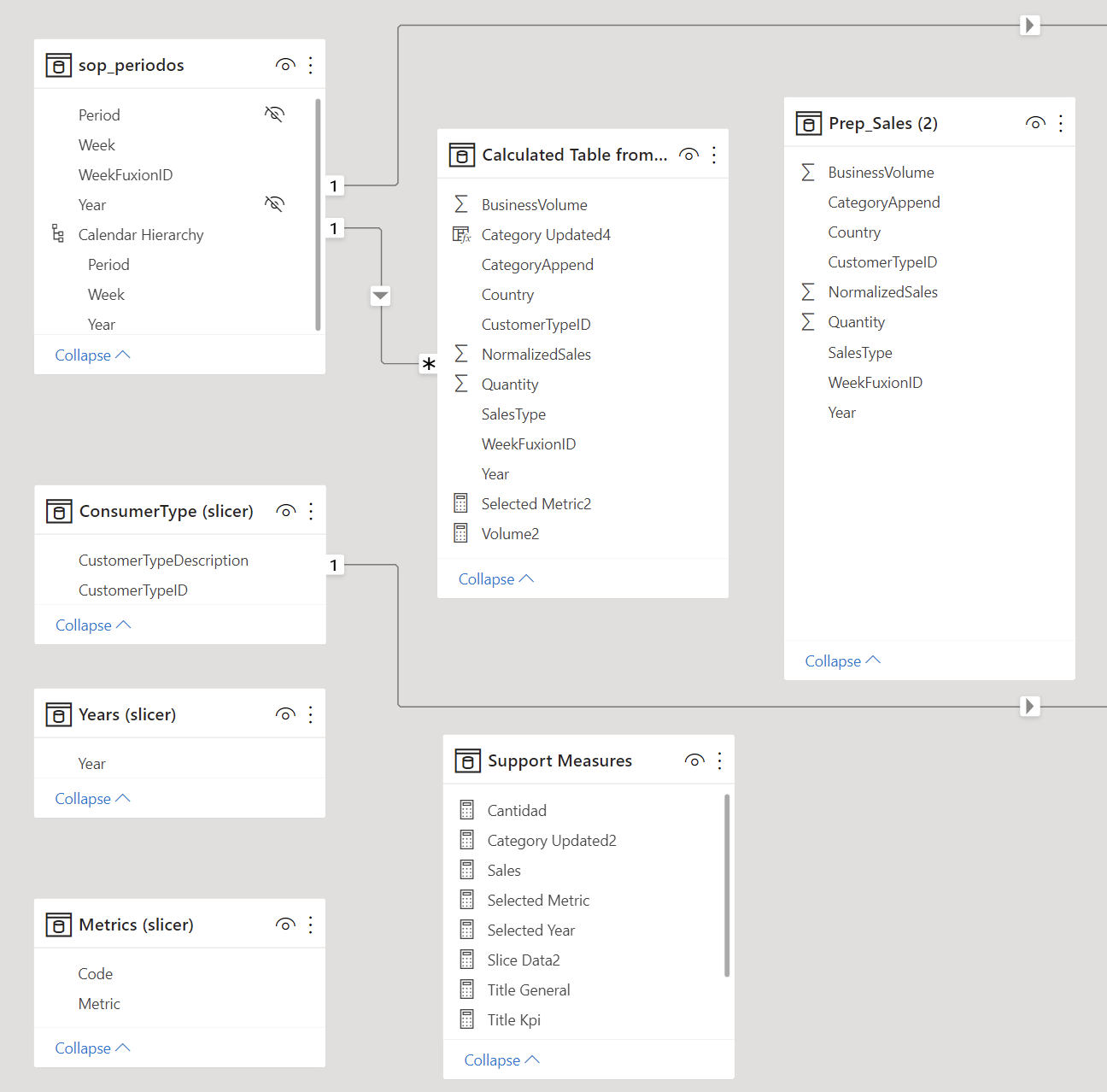Toggle visibility of Prep_Sales (2) table
Screen dimensions: 1107x1092
pos(1035,123)
